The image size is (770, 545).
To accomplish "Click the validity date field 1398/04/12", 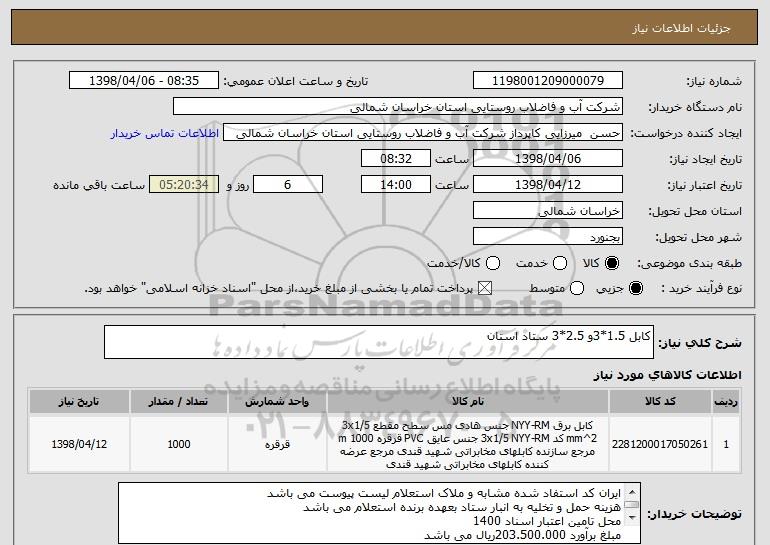I will coord(548,184).
